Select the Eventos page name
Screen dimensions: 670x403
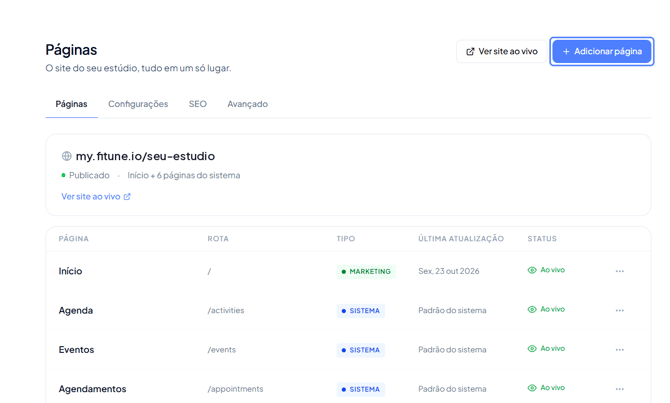coord(76,350)
